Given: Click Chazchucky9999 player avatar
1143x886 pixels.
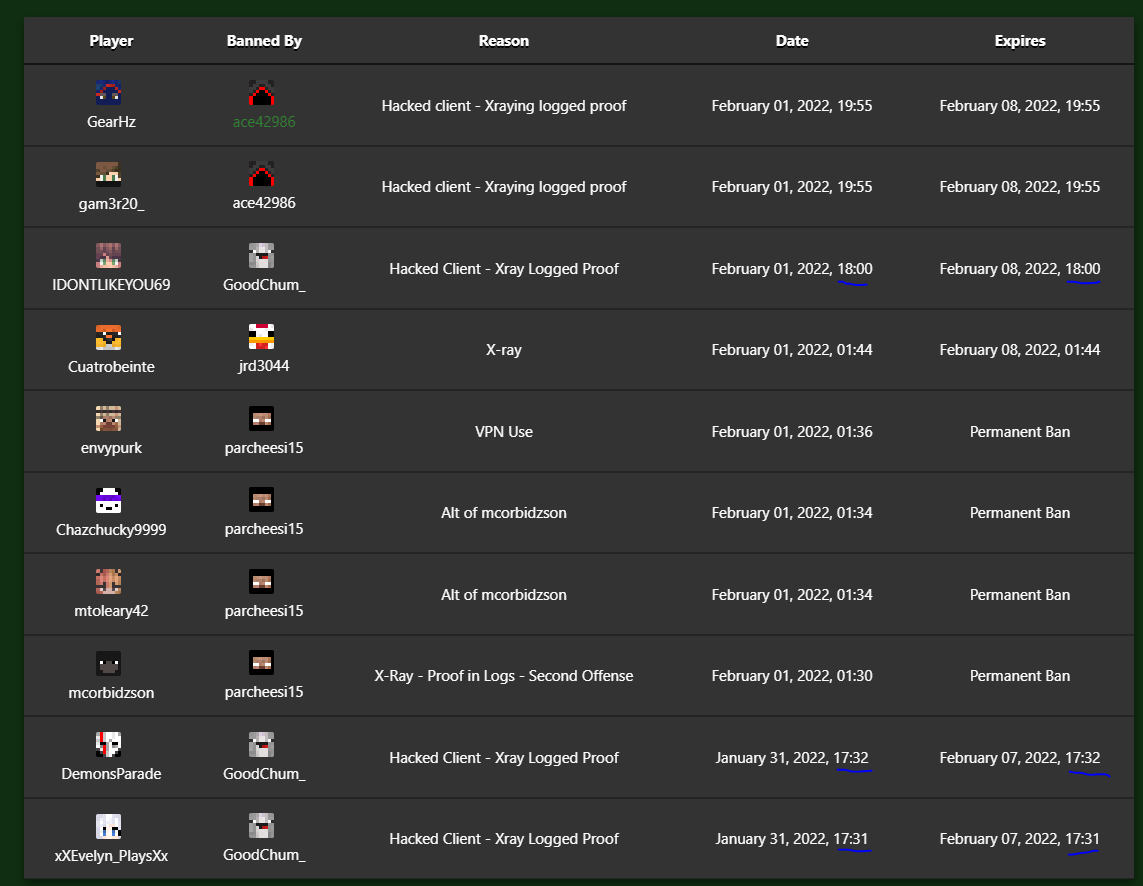Looking at the screenshot, I should [109, 500].
